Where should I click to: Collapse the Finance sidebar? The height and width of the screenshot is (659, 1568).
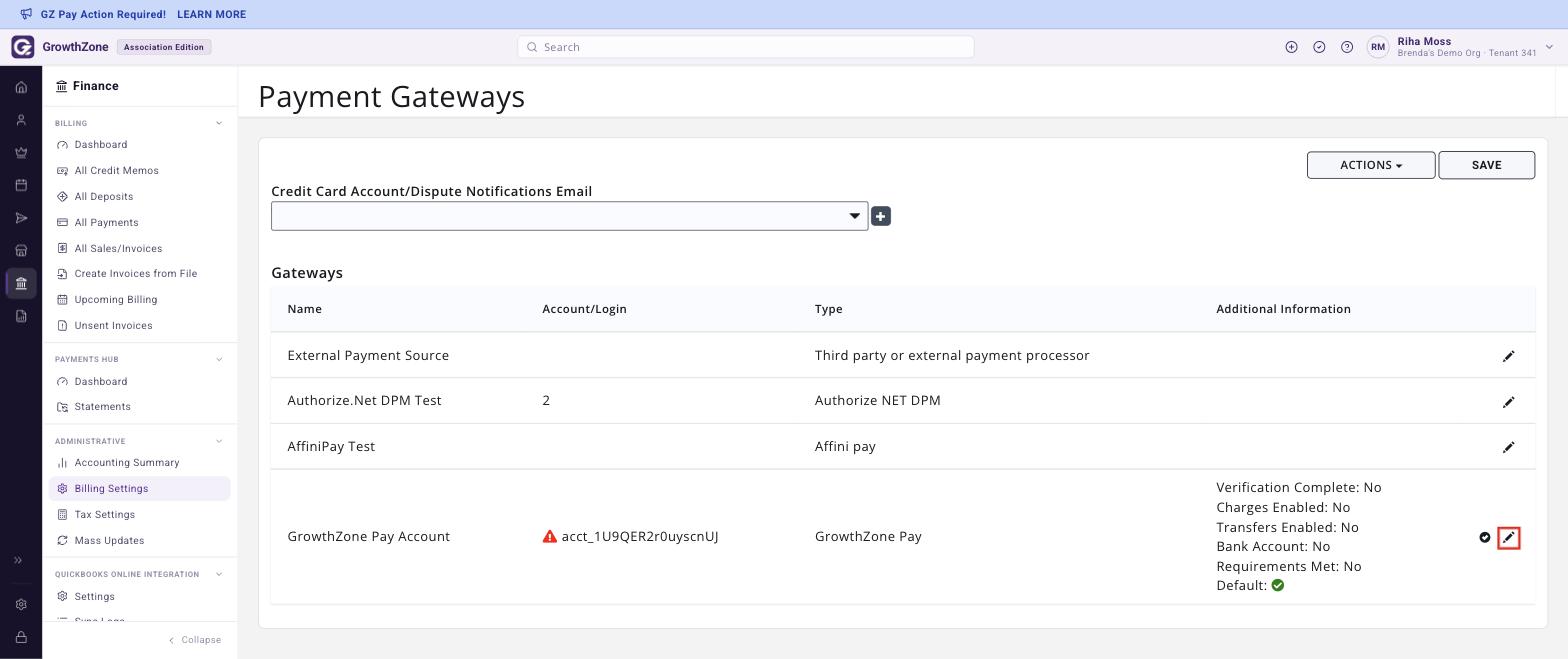pos(195,640)
